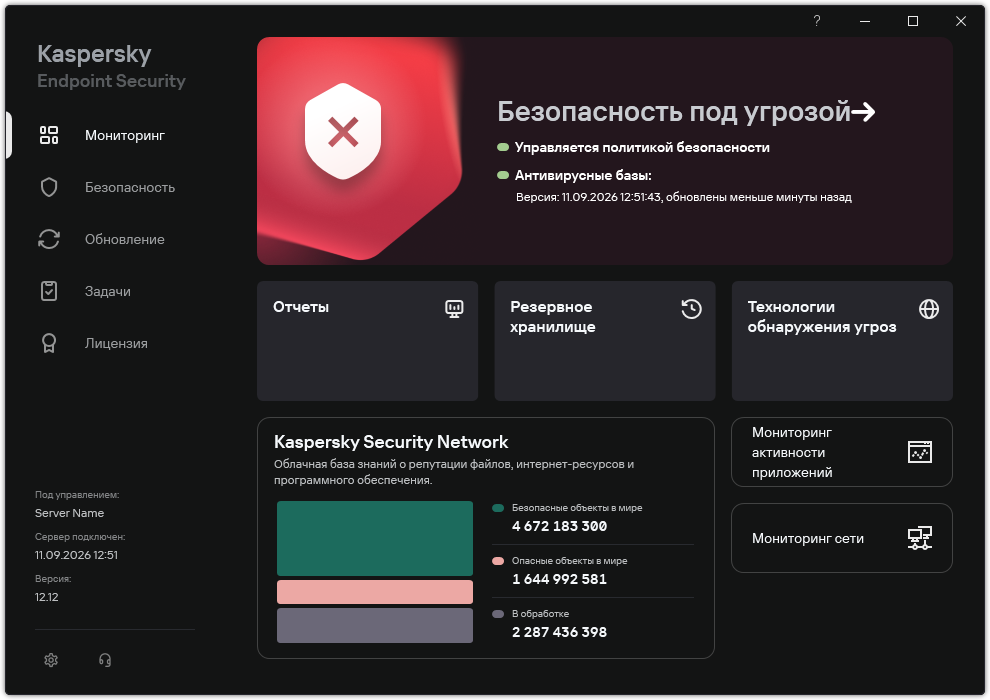This screenshot has width=990, height=700.
Task: Open Технологии обнаружения угроз tile
Action: pyautogui.click(x=842, y=341)
